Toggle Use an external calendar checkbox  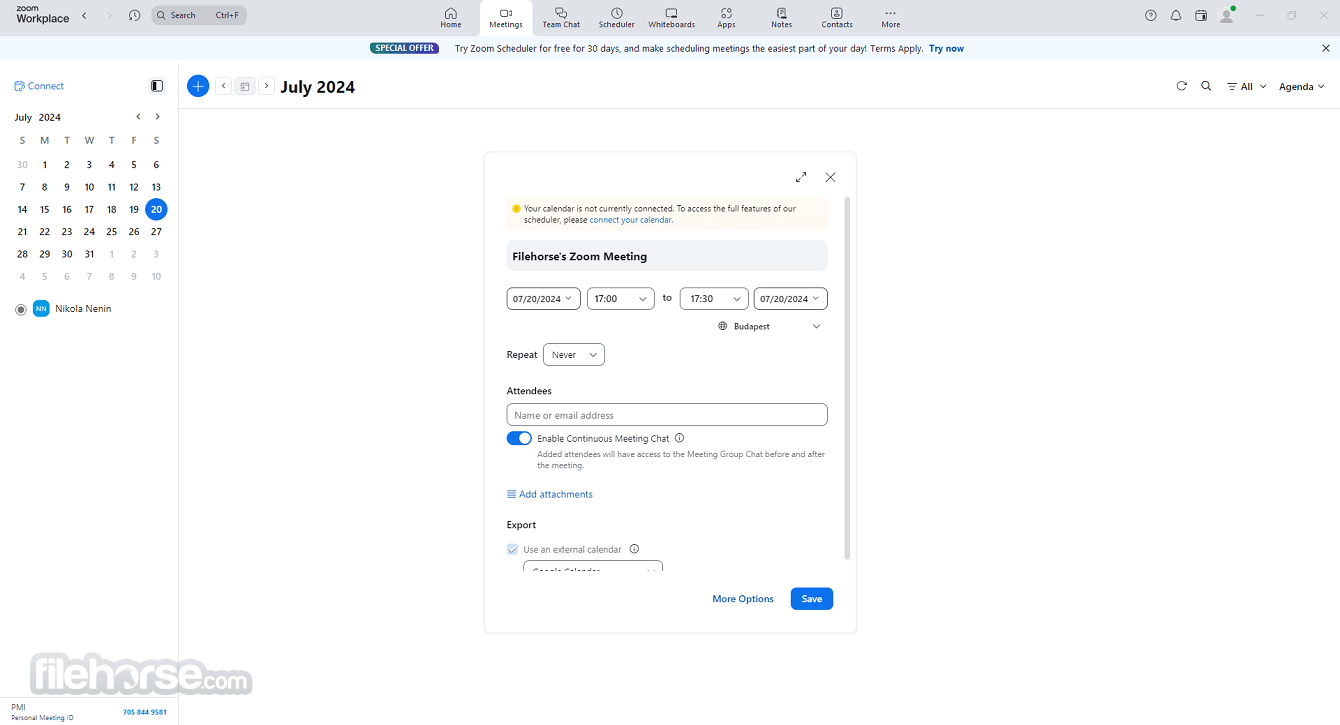[x=513, y=549]
